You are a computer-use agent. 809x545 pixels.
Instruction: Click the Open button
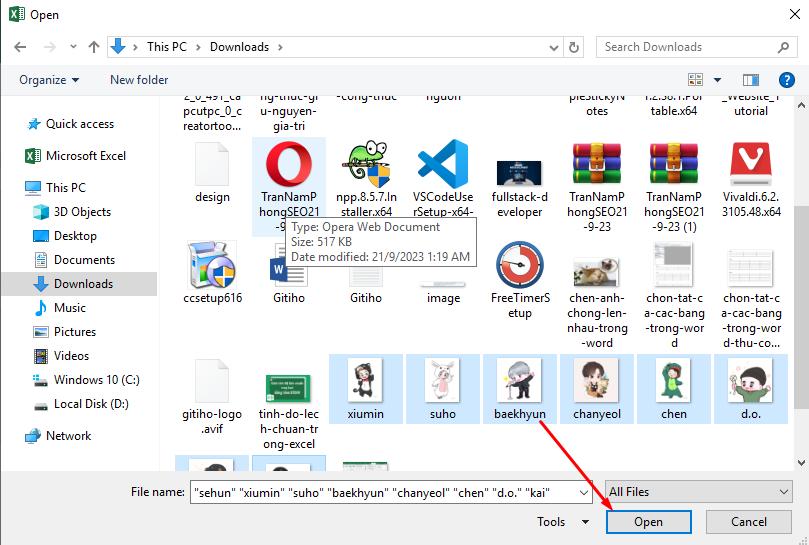point(649,522)
